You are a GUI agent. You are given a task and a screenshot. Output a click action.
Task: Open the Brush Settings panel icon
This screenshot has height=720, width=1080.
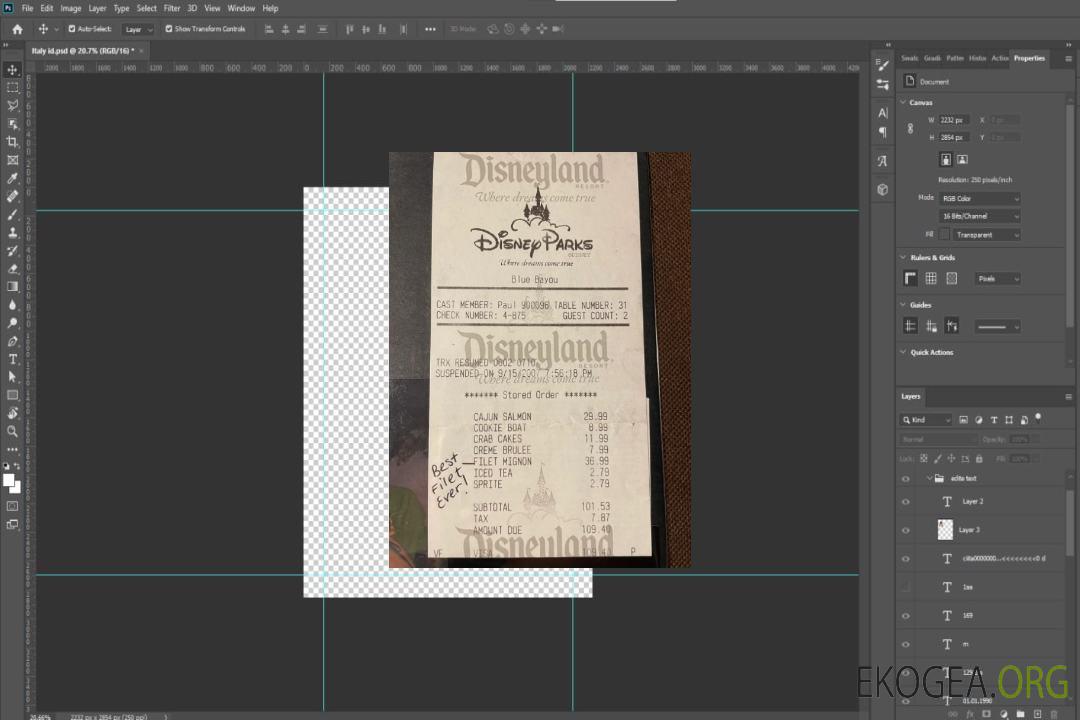(x=883, y=64)
